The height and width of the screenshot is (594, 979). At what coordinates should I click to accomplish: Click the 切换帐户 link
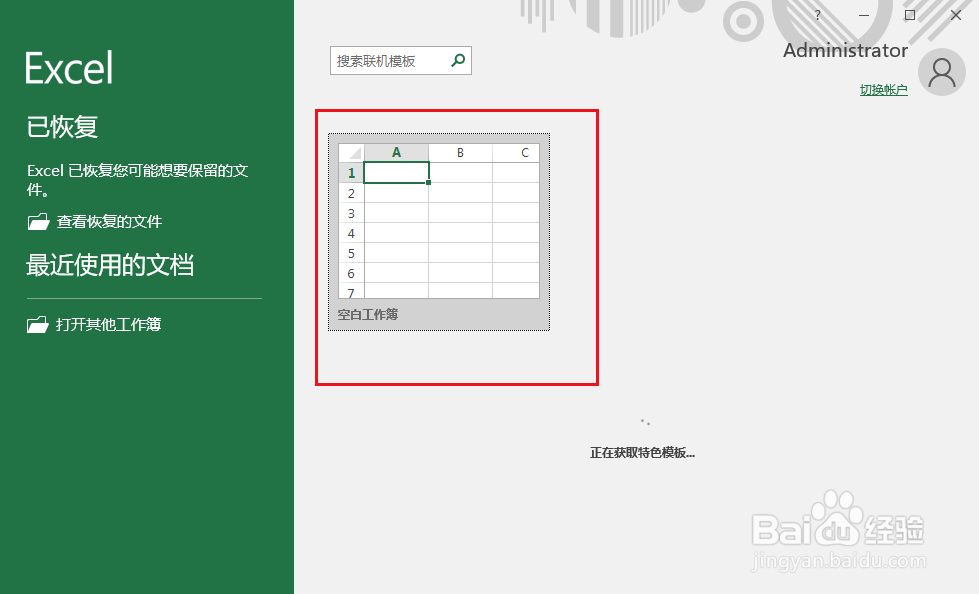pyautogui.click(x=883, y=88)
